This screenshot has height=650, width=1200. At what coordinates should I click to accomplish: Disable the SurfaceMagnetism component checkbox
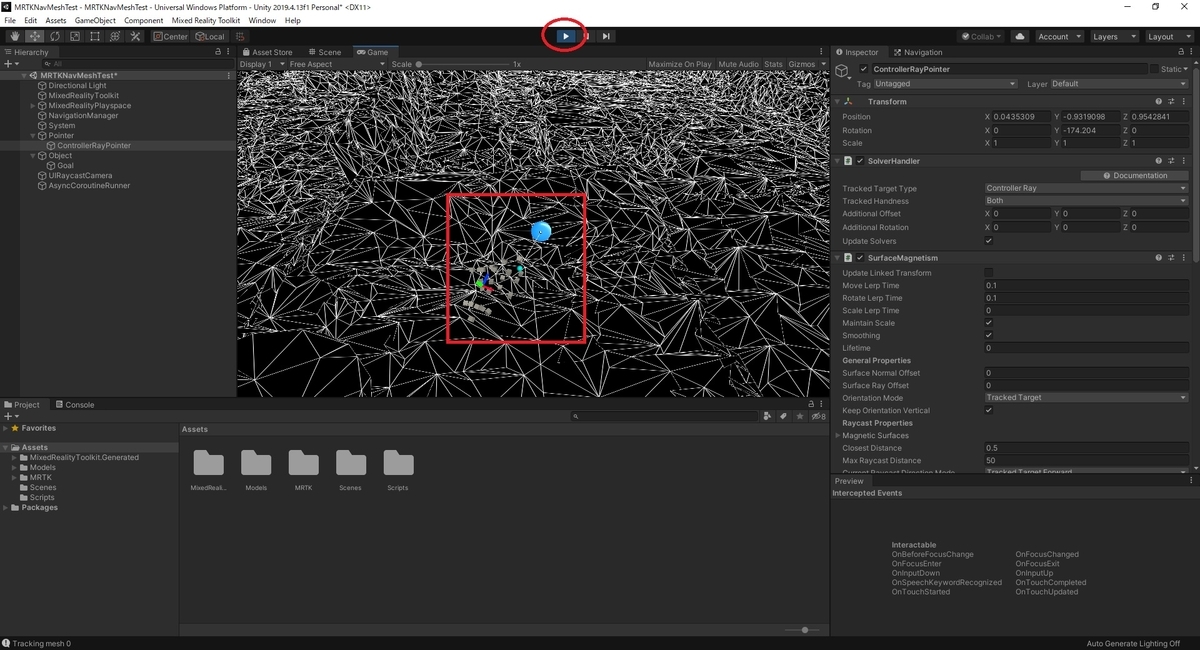(860, 258)
